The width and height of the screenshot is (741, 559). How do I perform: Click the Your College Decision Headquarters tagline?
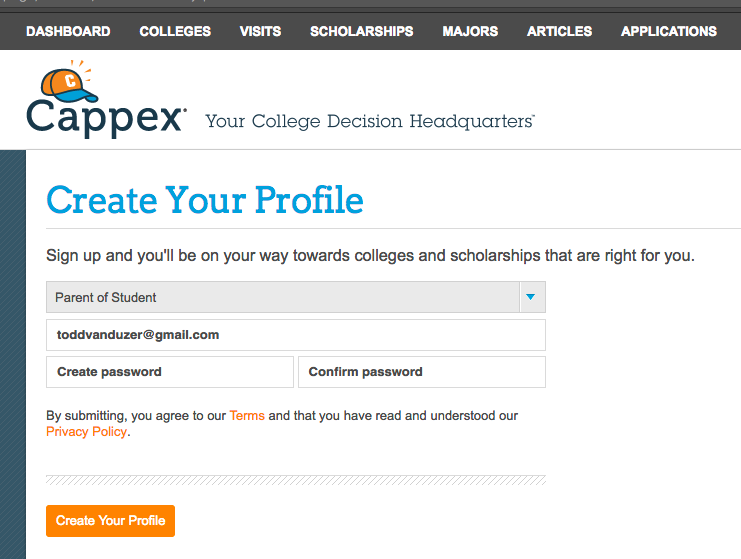pyautogui.click(x=370, y=121)
